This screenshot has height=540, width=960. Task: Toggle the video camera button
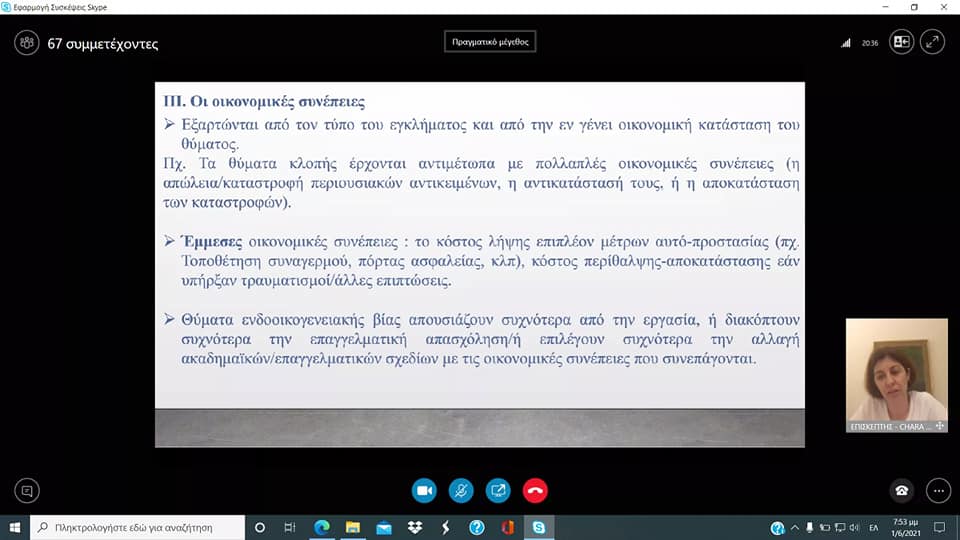[x=423, y=491]
